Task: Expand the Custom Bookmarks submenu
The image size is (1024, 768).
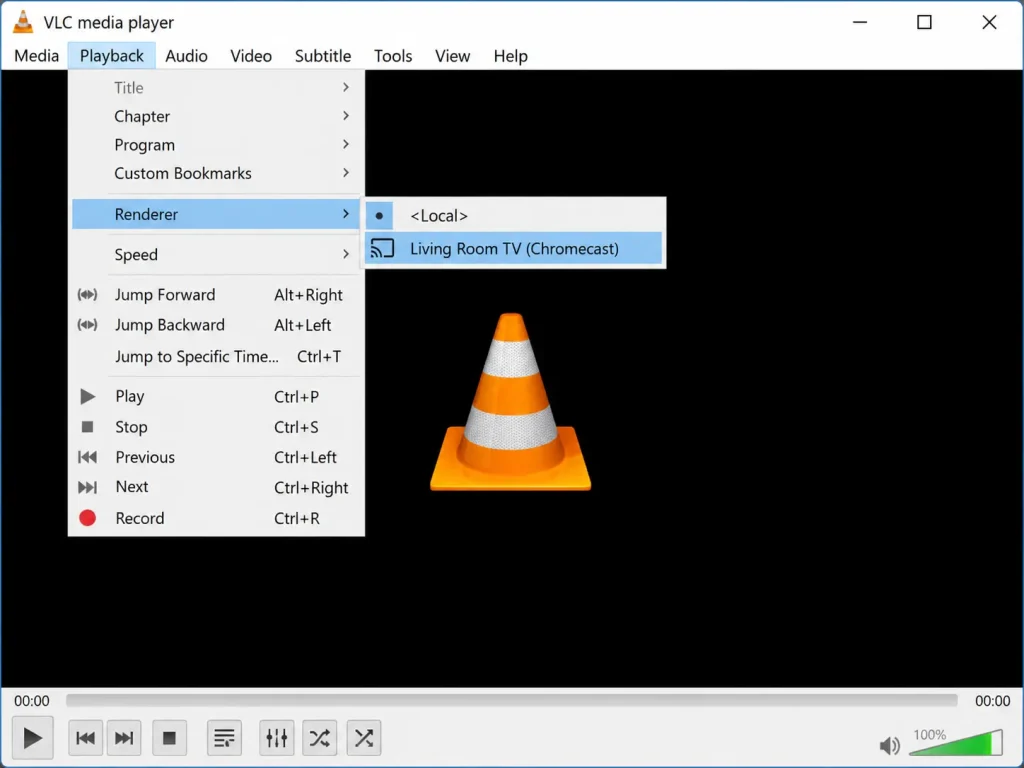Action: click(216, 174)
